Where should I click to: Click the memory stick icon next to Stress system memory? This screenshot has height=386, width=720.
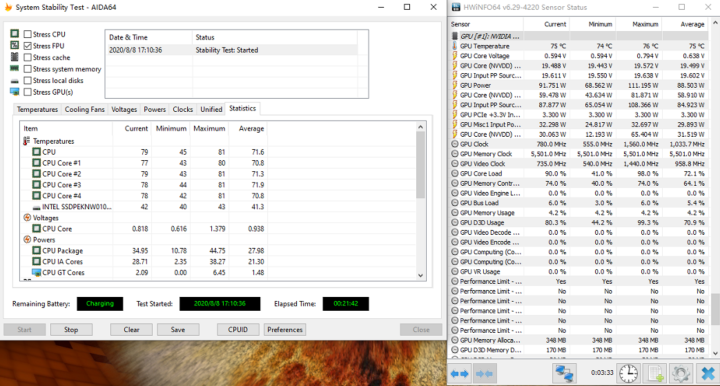[x=15, y=68]
